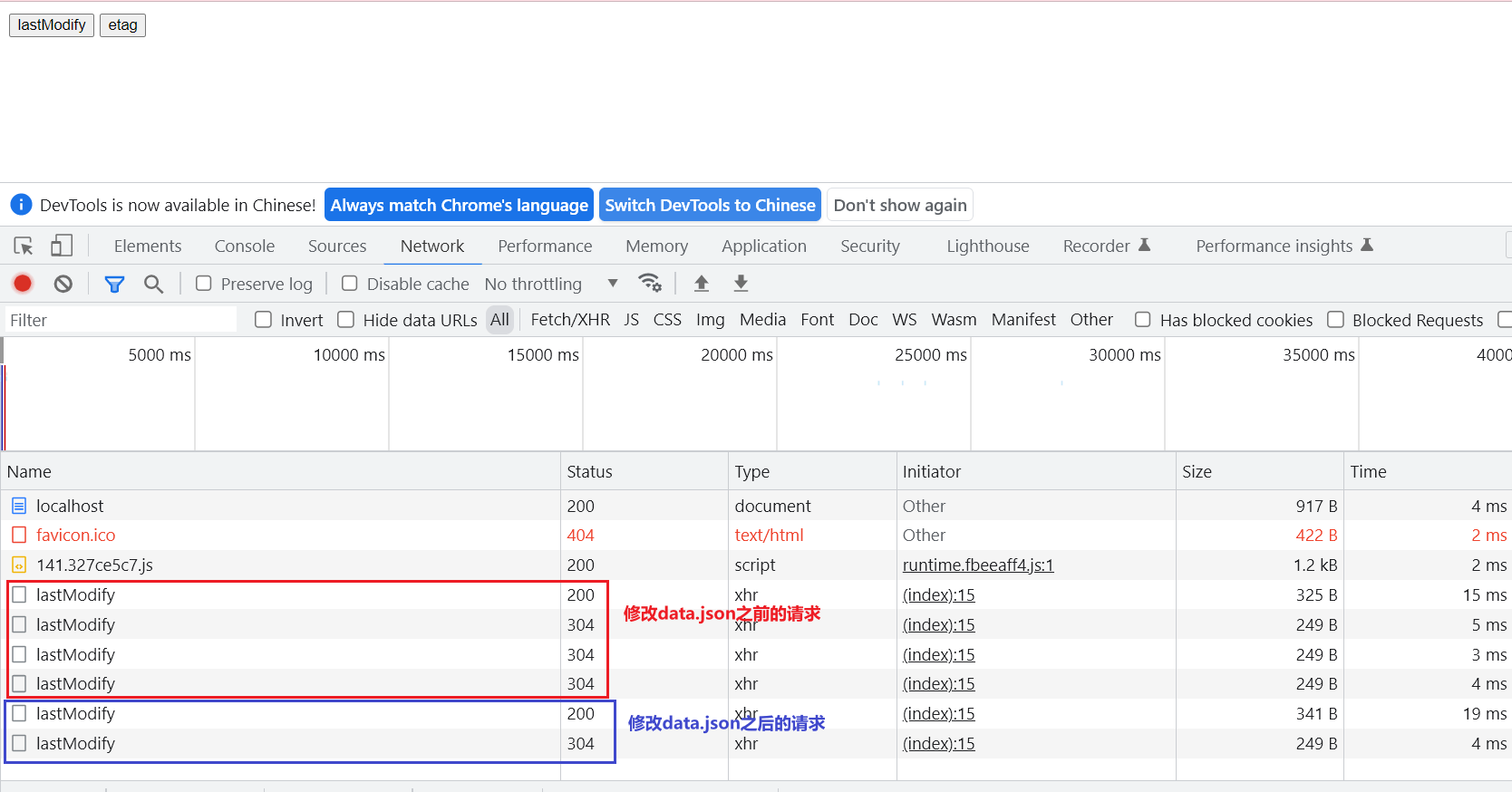Filter by Img requests

[711, 319]
